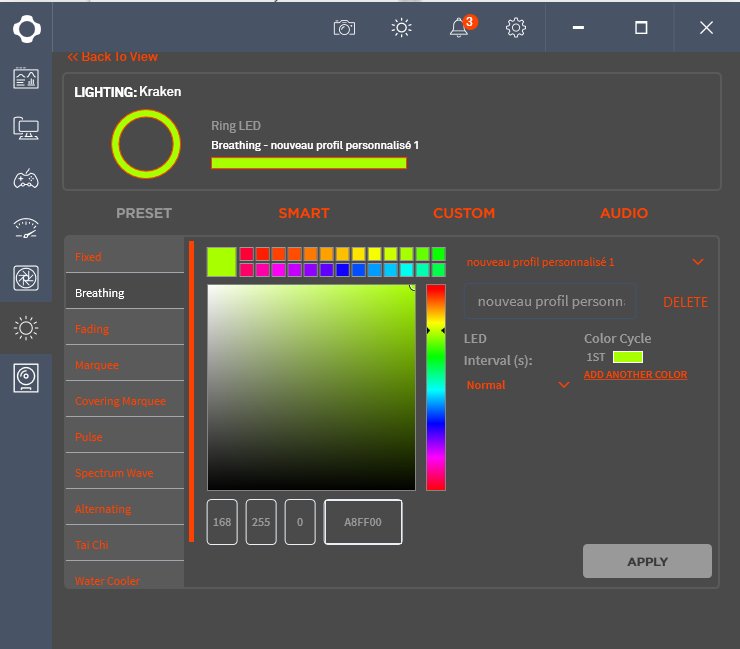Click the hex code field A8FF00
This screenshot has width=740, height=649.
(x=363, y=522)
